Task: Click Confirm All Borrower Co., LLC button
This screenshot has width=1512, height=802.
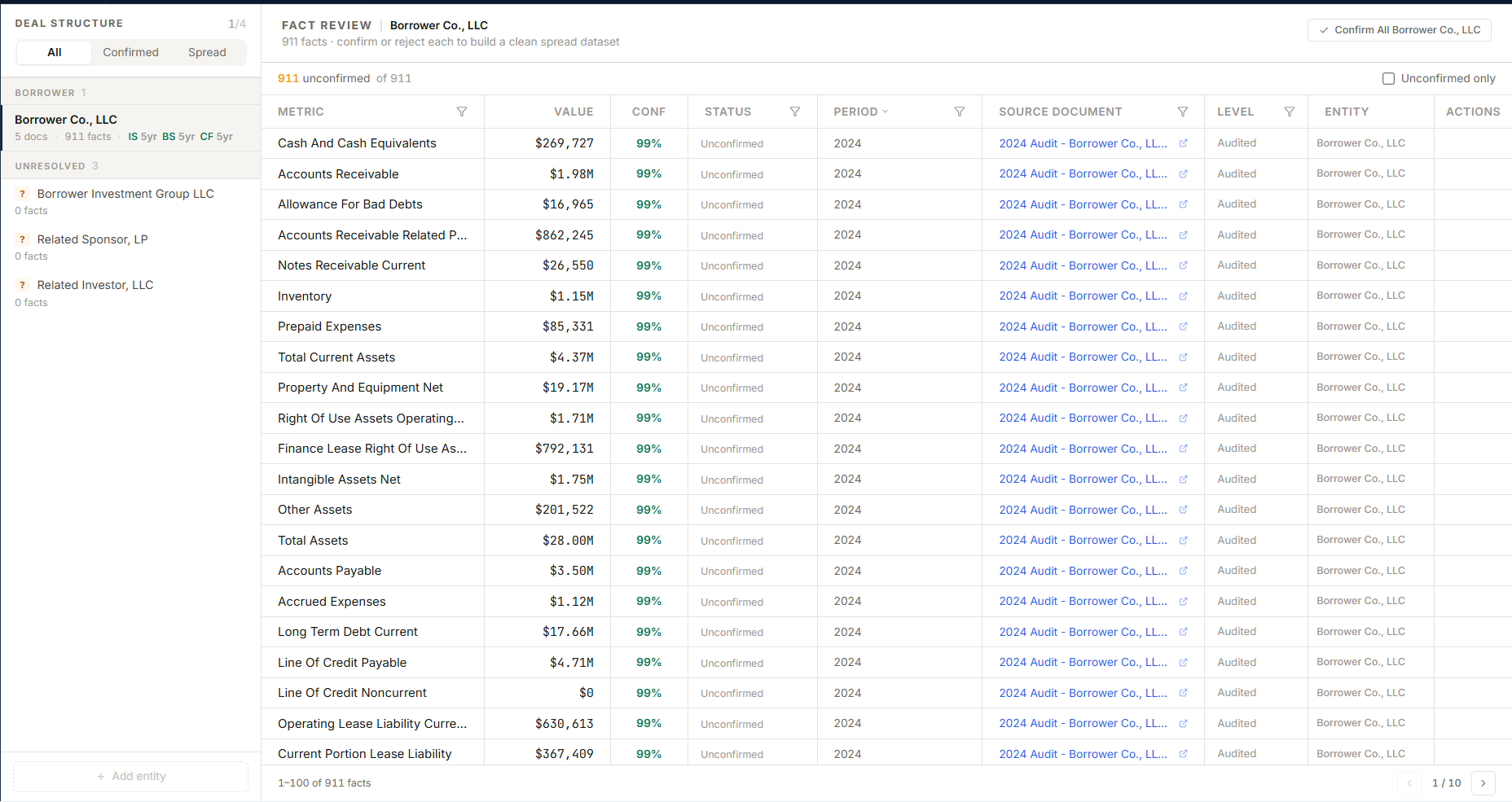Action: coord(1400,30)
